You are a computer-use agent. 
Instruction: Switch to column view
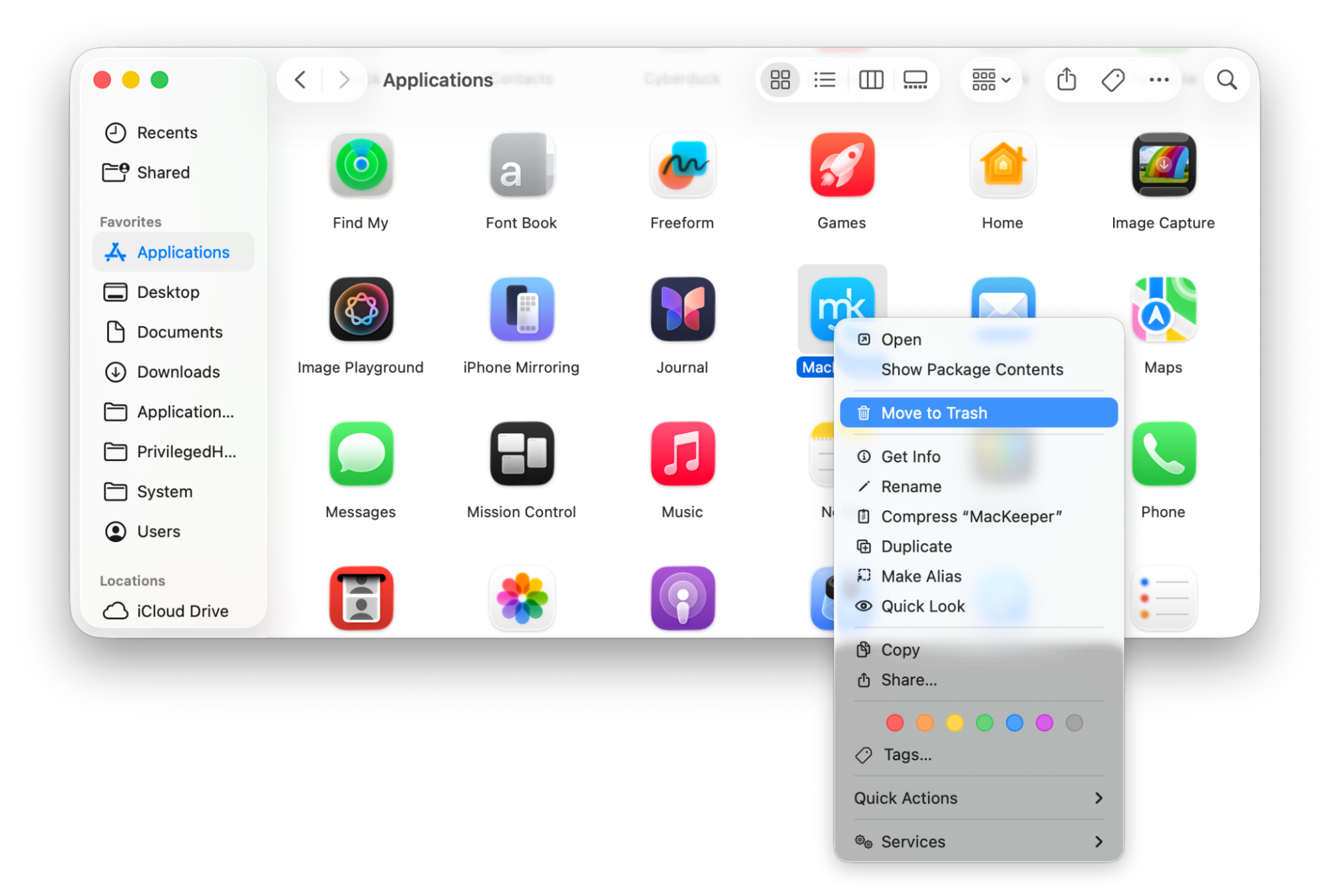tap(870, 80)
